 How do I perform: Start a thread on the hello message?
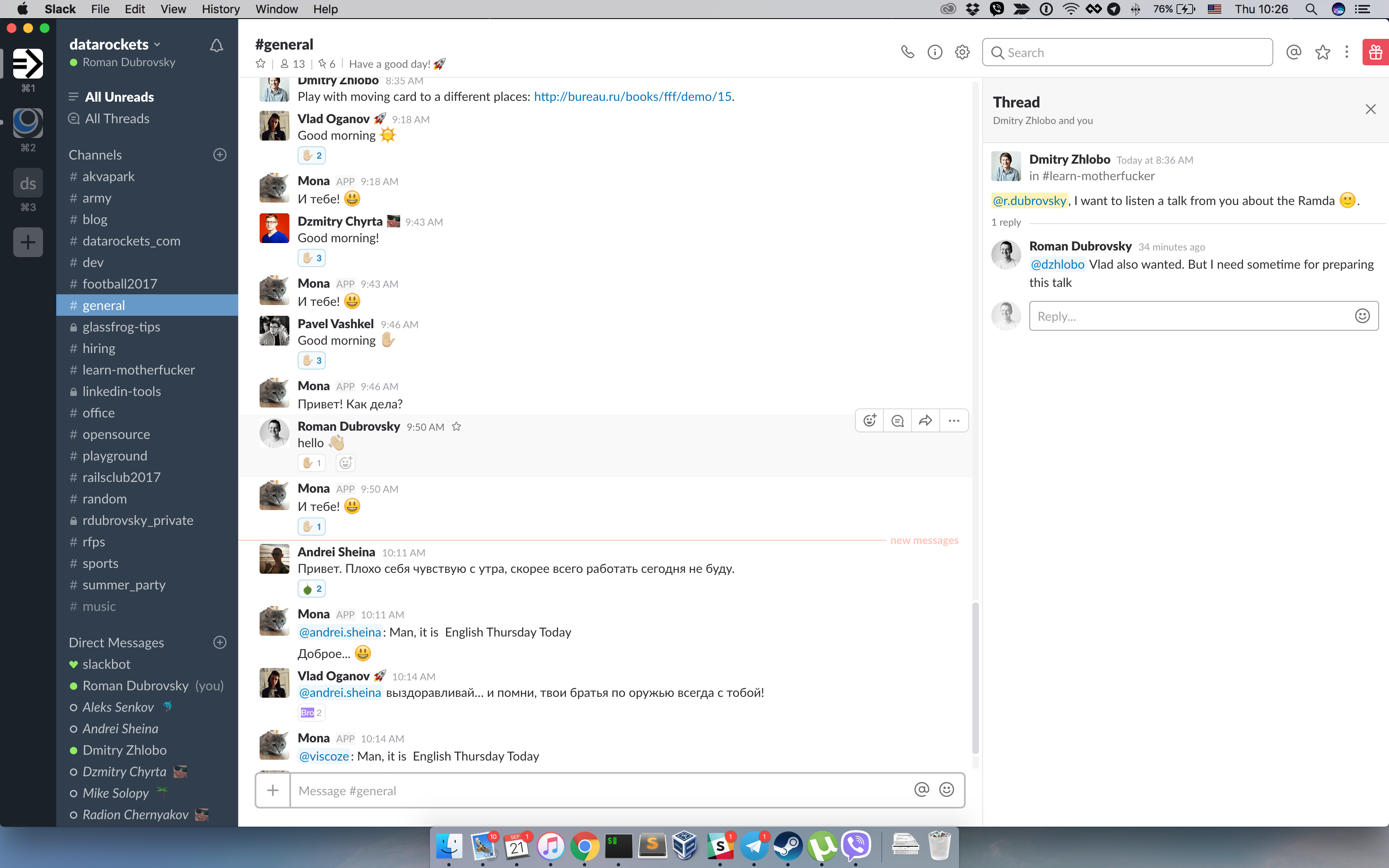tap(897, 421)
